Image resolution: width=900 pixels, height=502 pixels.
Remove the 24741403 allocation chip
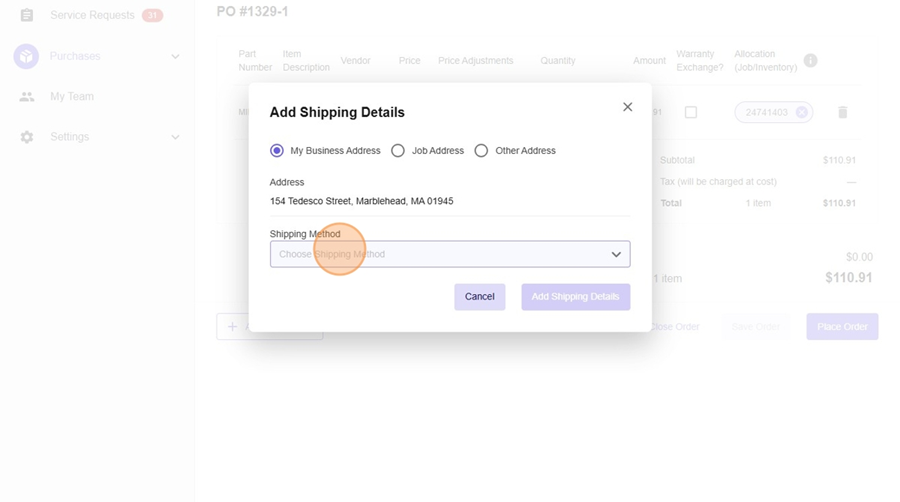point(801,113)
